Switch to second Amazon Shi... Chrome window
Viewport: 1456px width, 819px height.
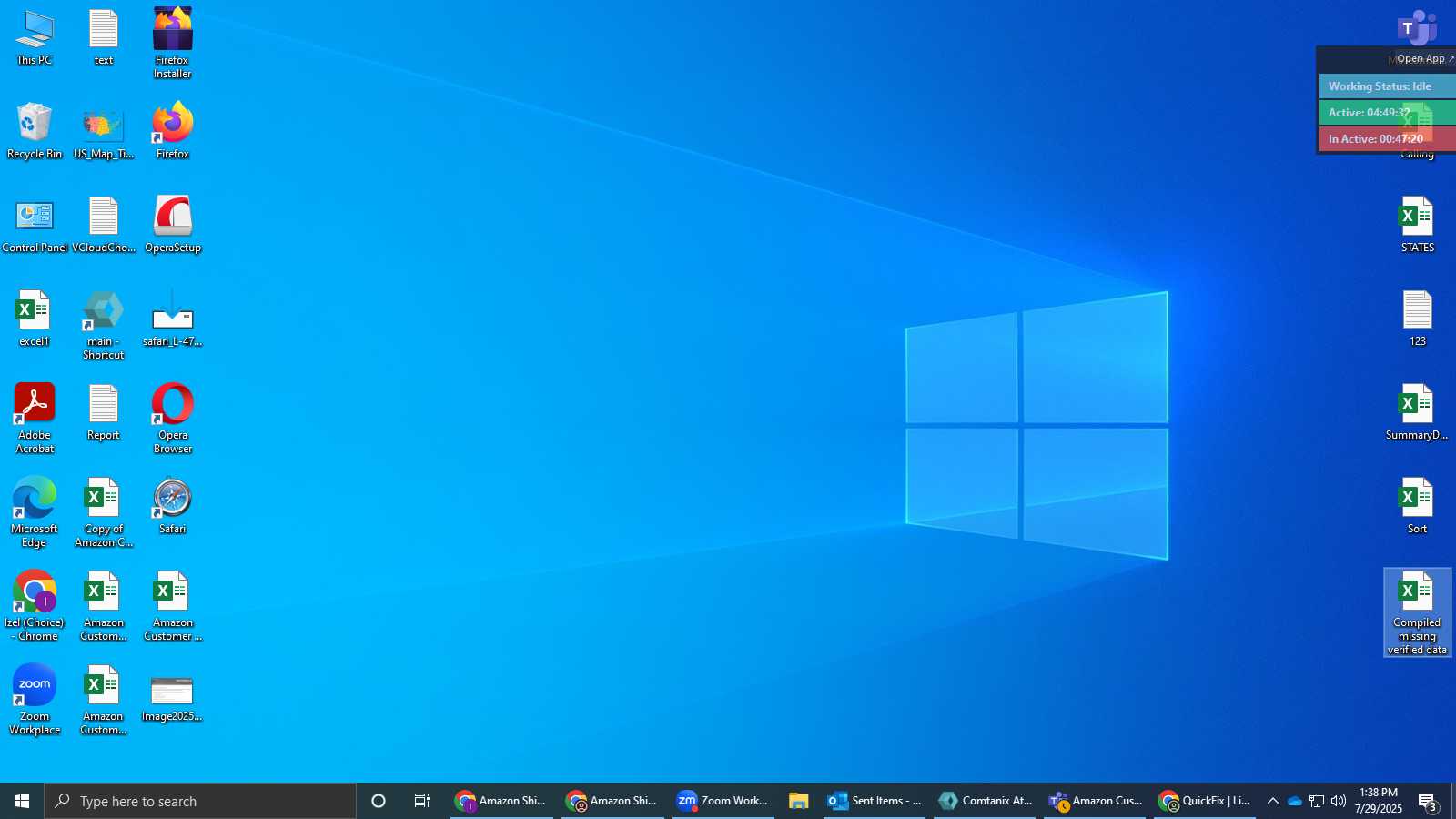(x=612, y=801)
